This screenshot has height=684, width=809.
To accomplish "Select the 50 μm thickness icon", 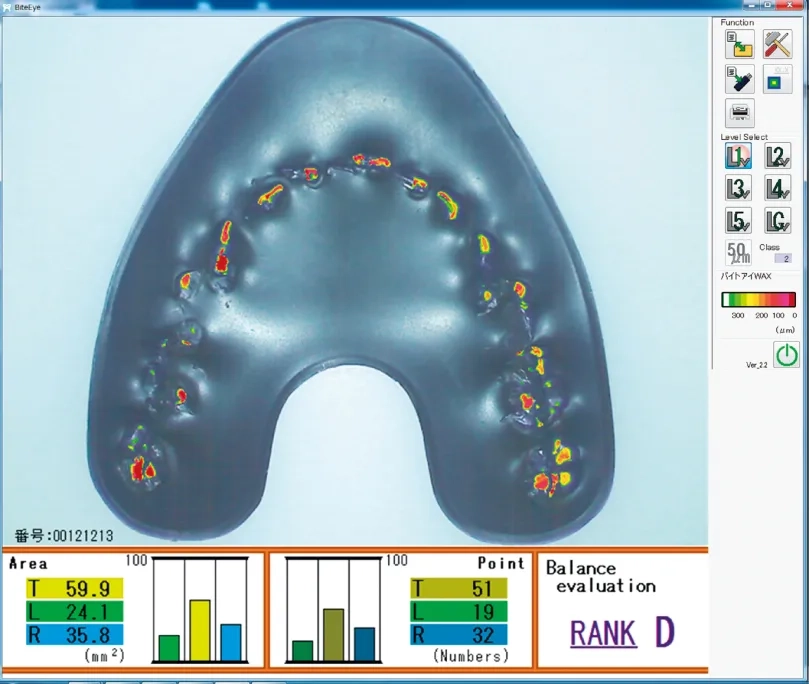I will [738, 252].
